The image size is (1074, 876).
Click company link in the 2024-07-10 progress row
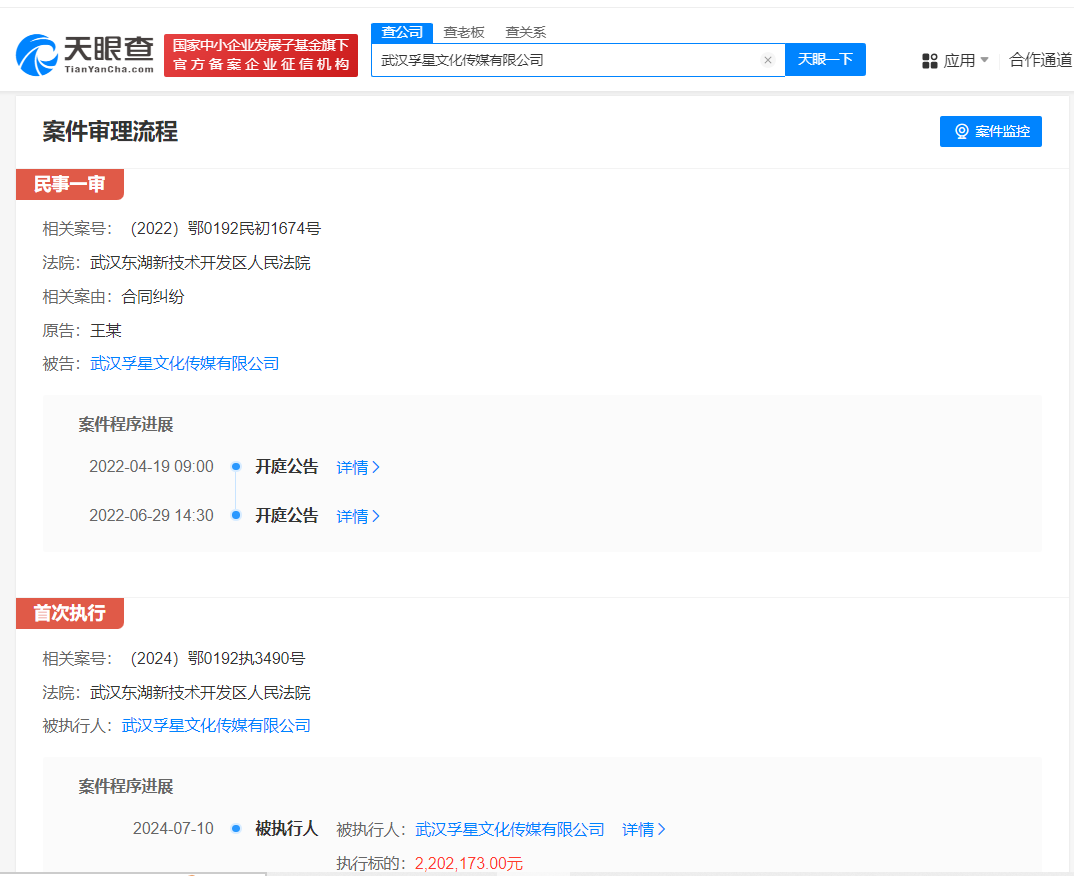pos(510,829)
